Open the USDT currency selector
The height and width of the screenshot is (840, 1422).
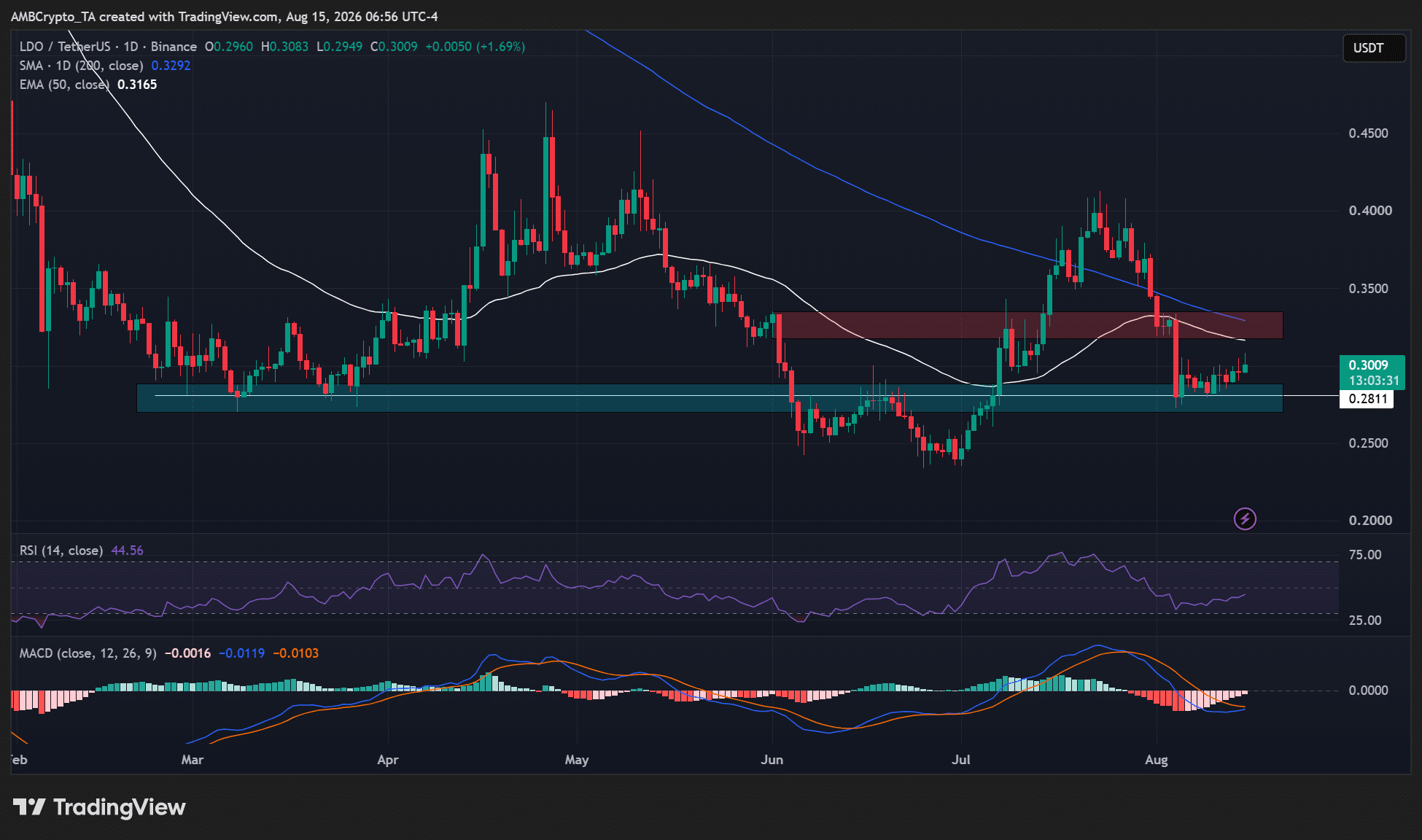[1374, 48]
